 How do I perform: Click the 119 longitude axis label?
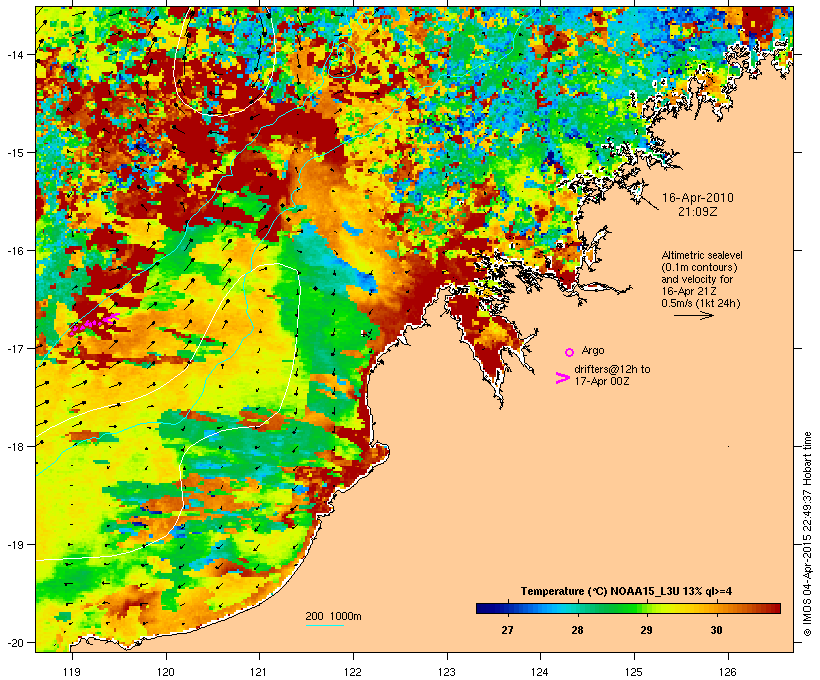tap(72, 672)
